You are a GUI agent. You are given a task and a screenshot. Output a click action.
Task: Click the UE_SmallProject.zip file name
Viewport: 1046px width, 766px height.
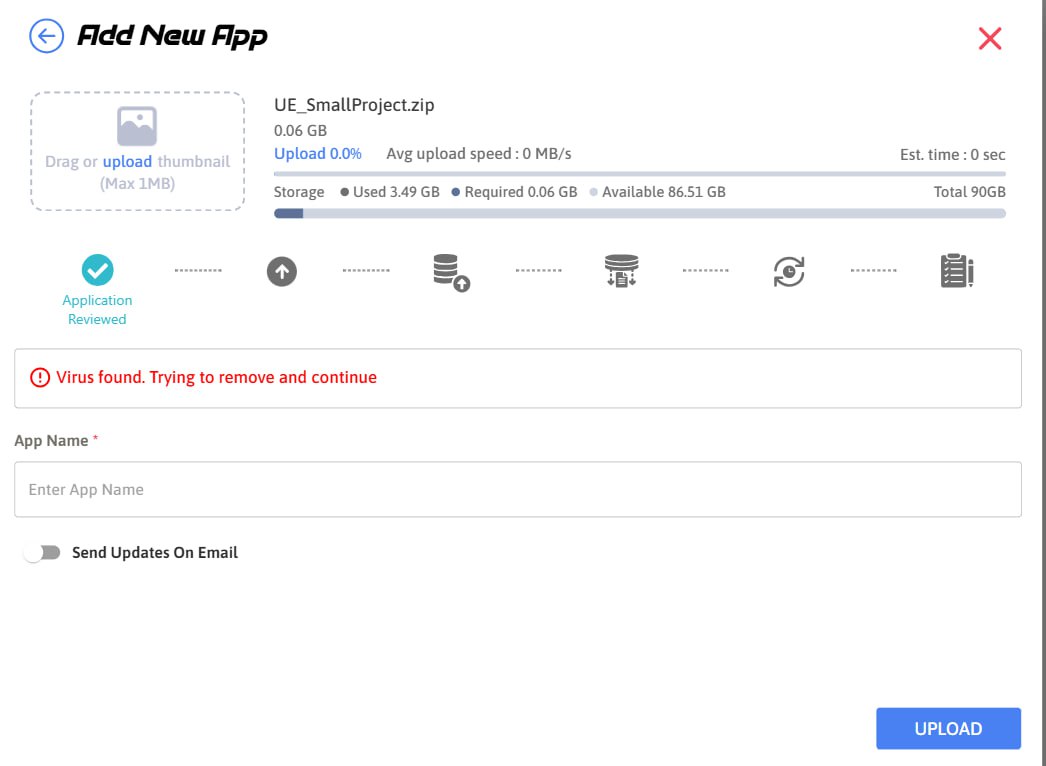click(354, 105)
